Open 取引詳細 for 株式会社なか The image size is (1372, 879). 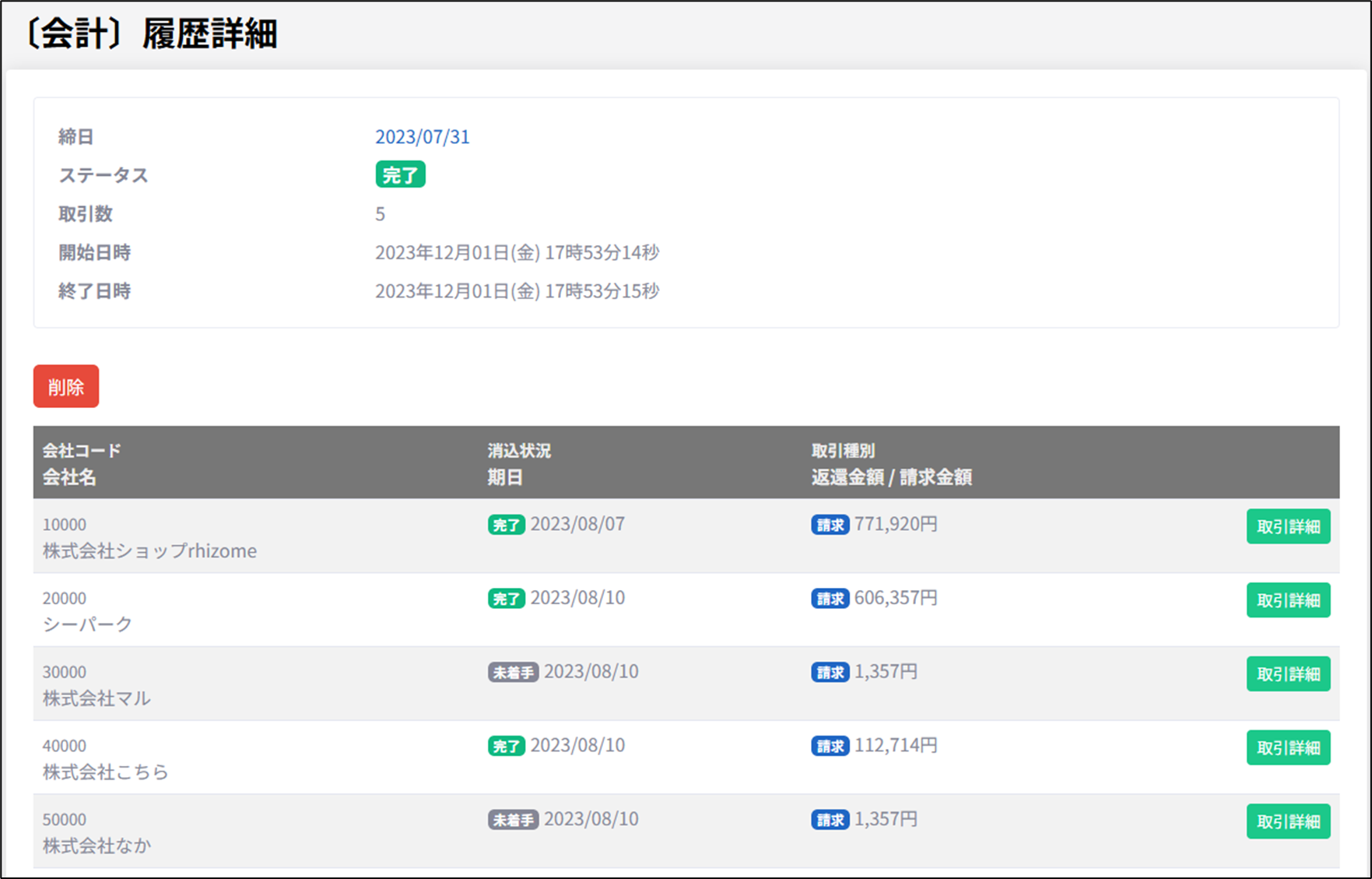[1288, 821]
